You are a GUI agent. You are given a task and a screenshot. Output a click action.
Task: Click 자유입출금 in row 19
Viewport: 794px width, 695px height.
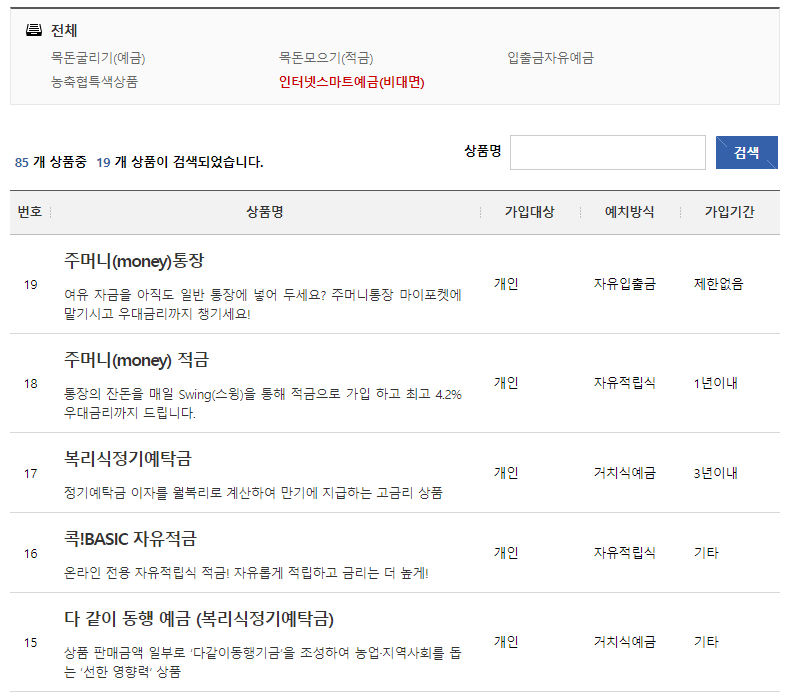coord(625,284)
